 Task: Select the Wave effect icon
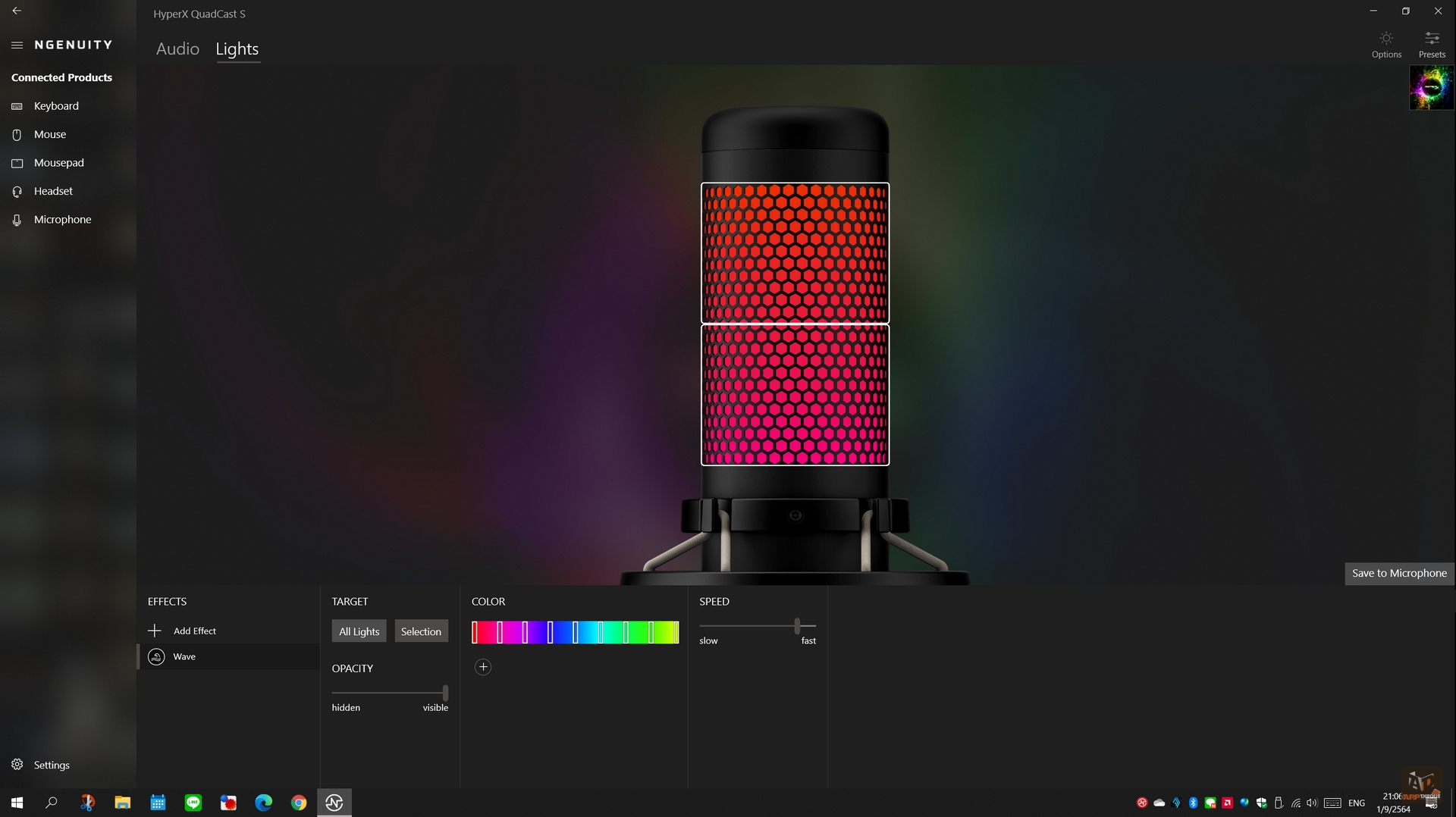[156, 656]
